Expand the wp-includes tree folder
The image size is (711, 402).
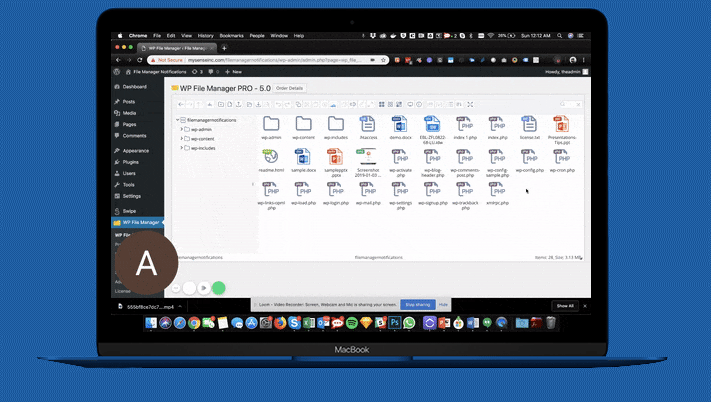tap(182, 148)
